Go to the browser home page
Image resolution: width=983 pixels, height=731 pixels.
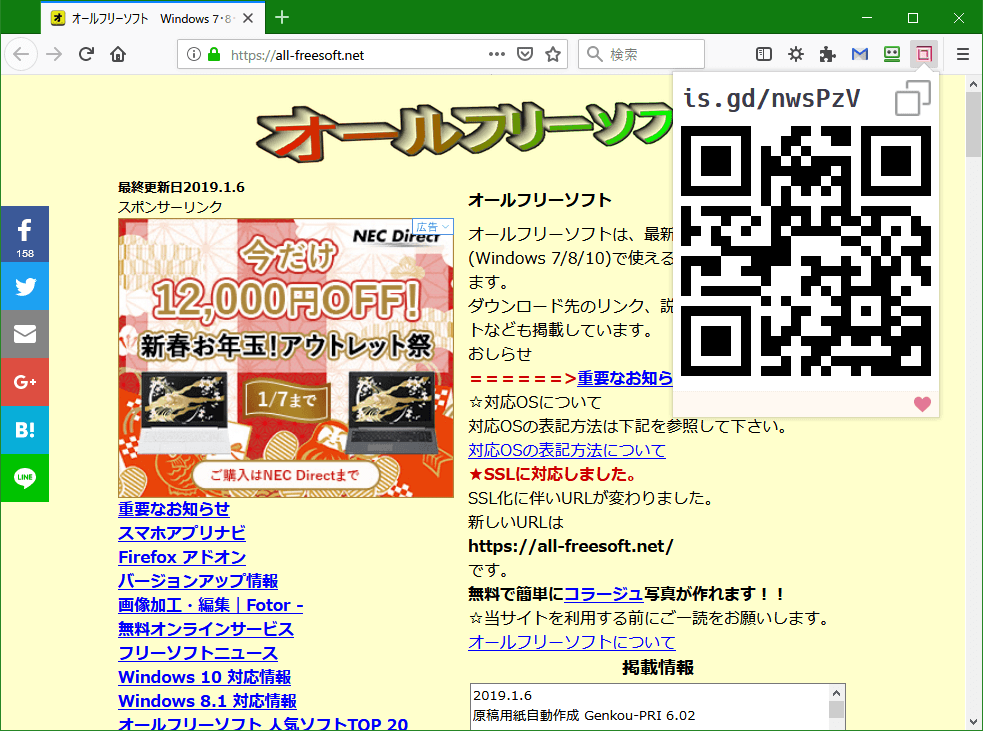(x=118, y=55)
